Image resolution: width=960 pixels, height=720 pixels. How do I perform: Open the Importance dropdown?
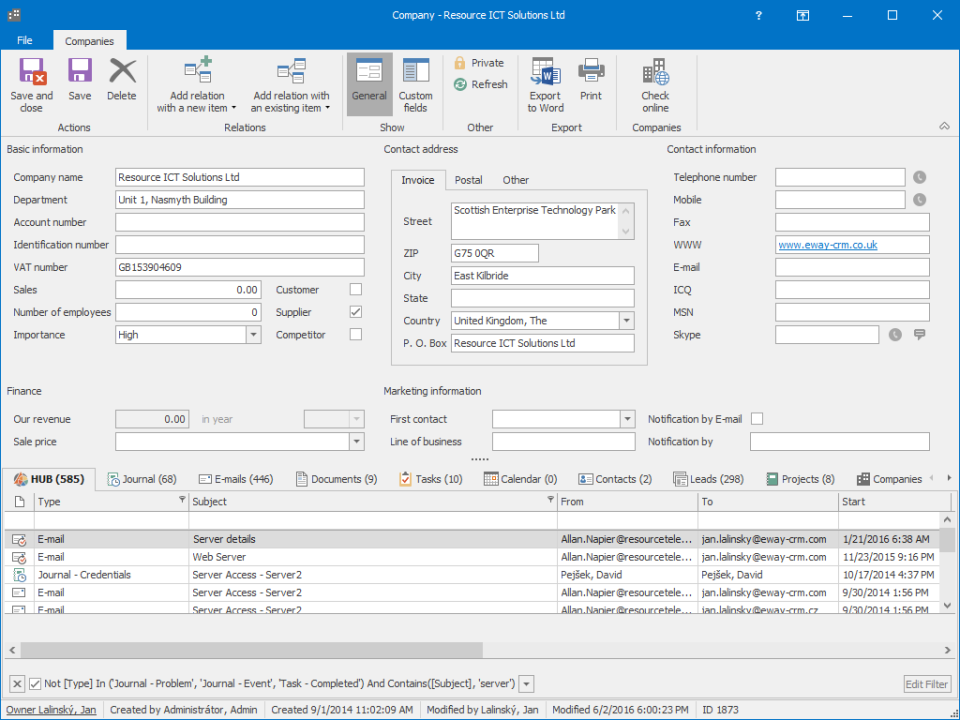pos(252,334)
